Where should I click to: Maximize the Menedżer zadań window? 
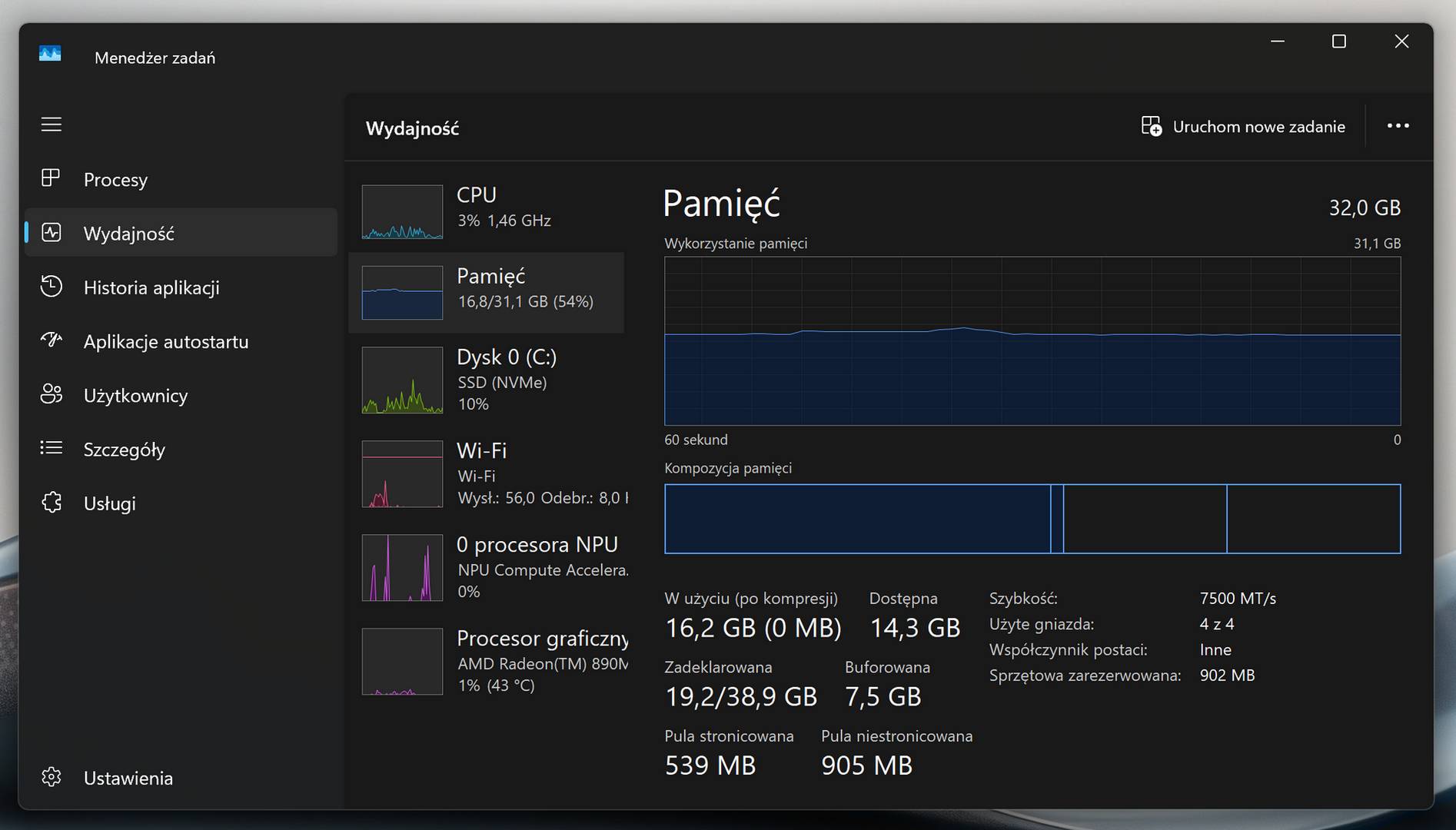pos(1338,41)
